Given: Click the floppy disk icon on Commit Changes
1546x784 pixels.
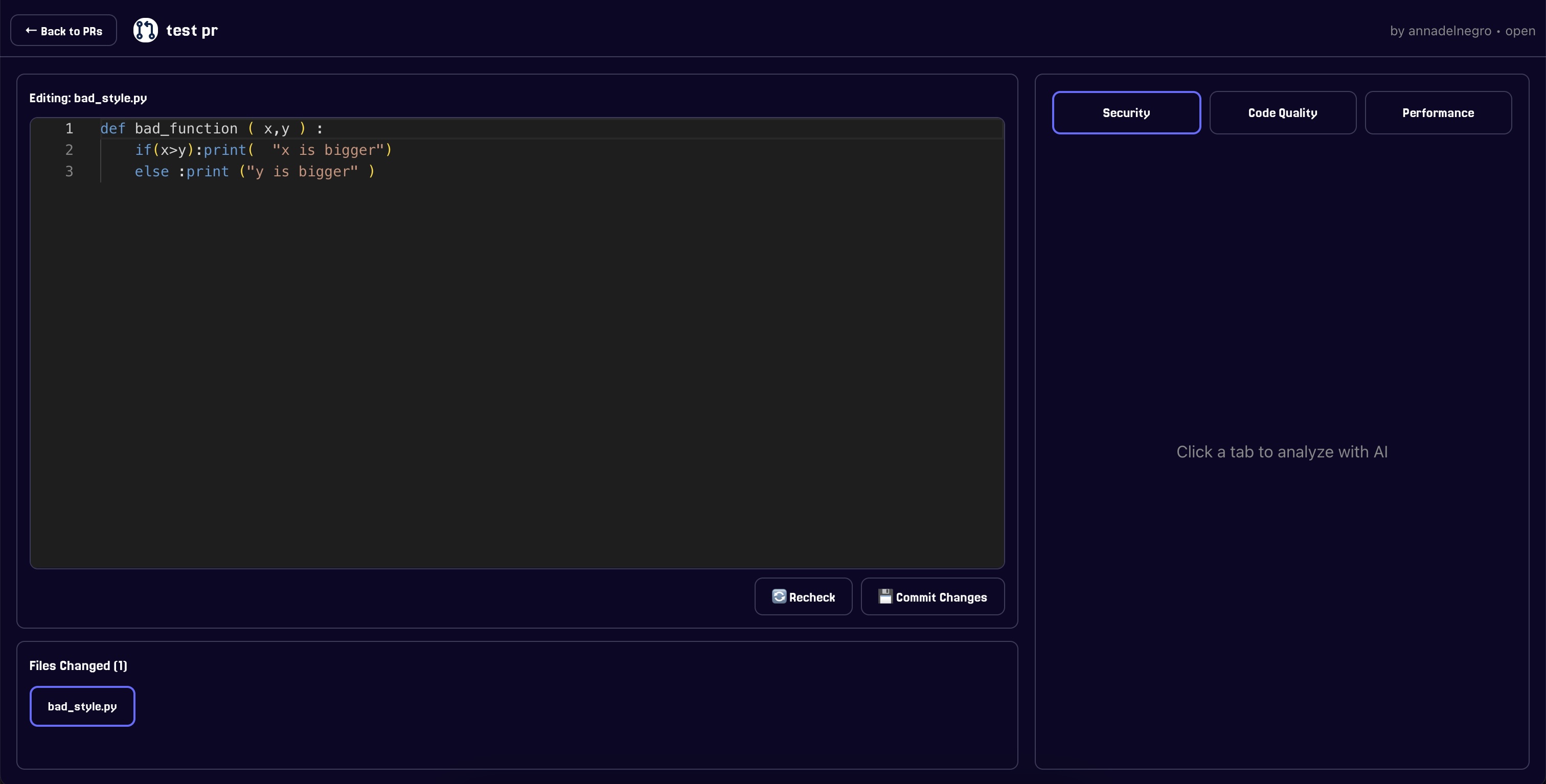Looking at the screenshot, I should click(885, 596).
